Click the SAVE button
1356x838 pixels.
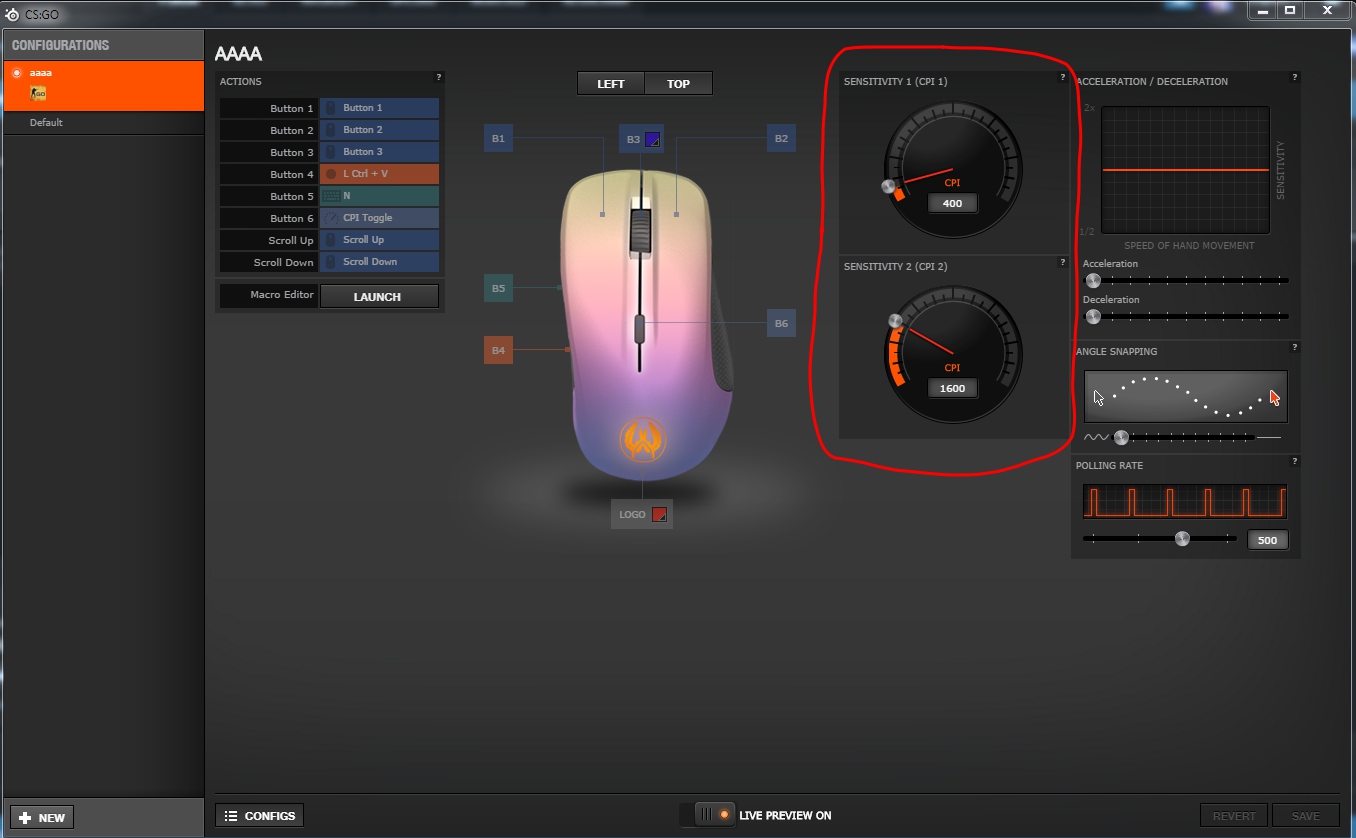tap(1306, 816)
